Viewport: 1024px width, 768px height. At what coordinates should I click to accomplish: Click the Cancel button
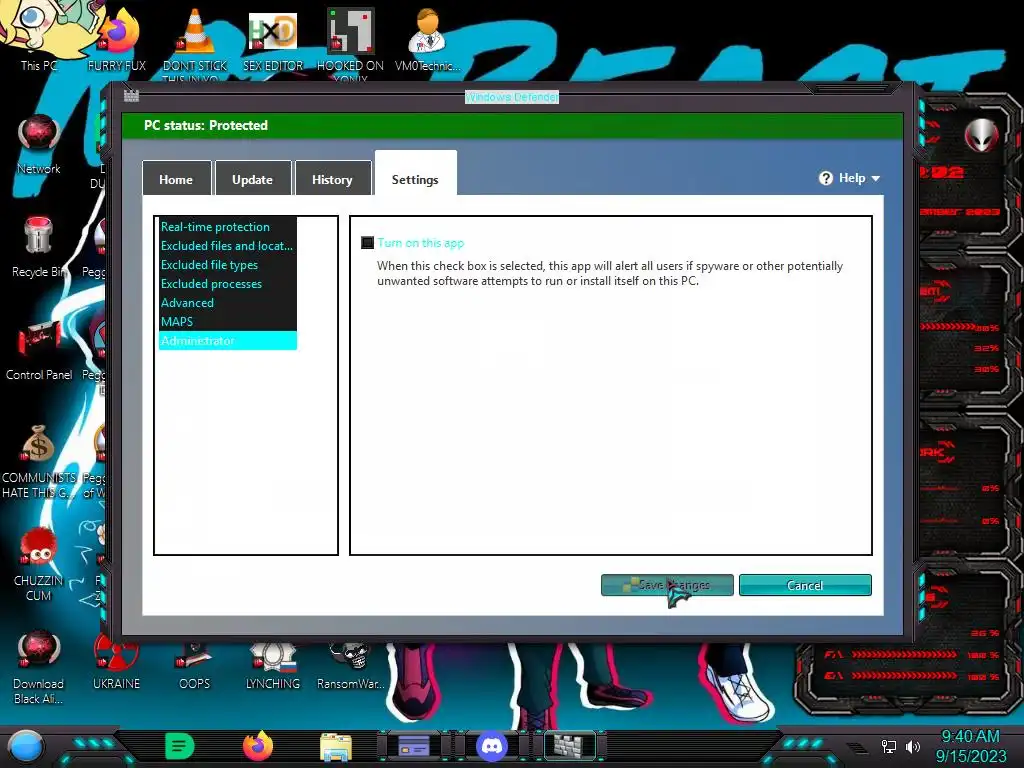(805, 585)
